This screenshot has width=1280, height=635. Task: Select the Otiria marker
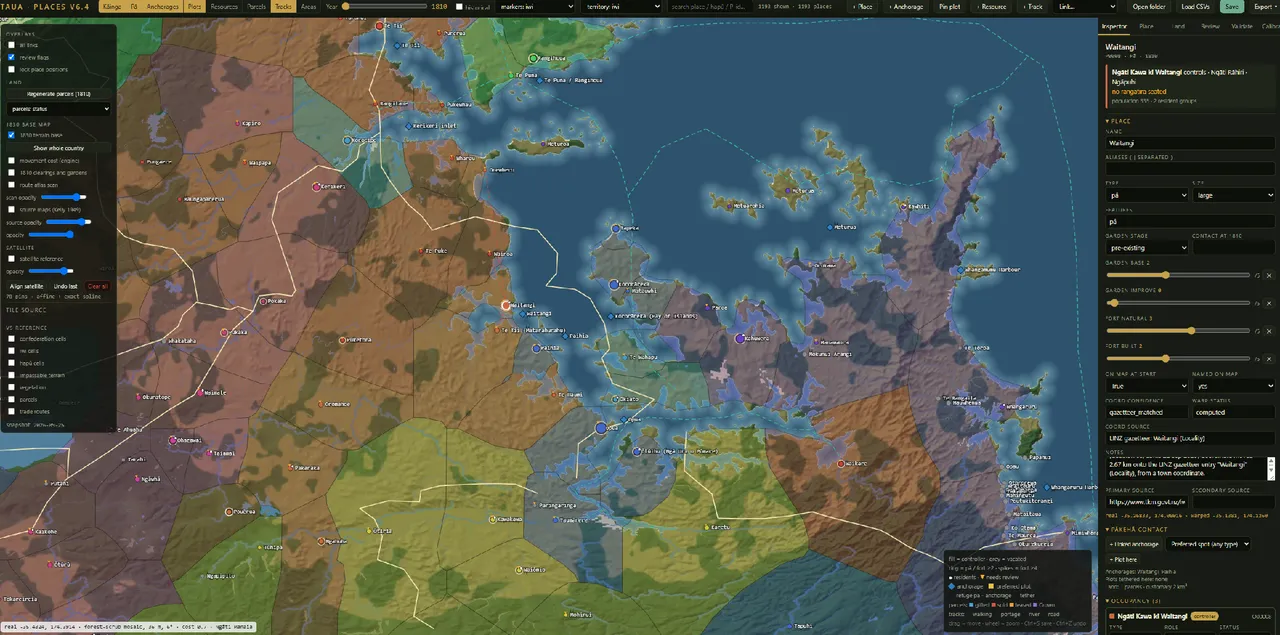coord(368,531)
